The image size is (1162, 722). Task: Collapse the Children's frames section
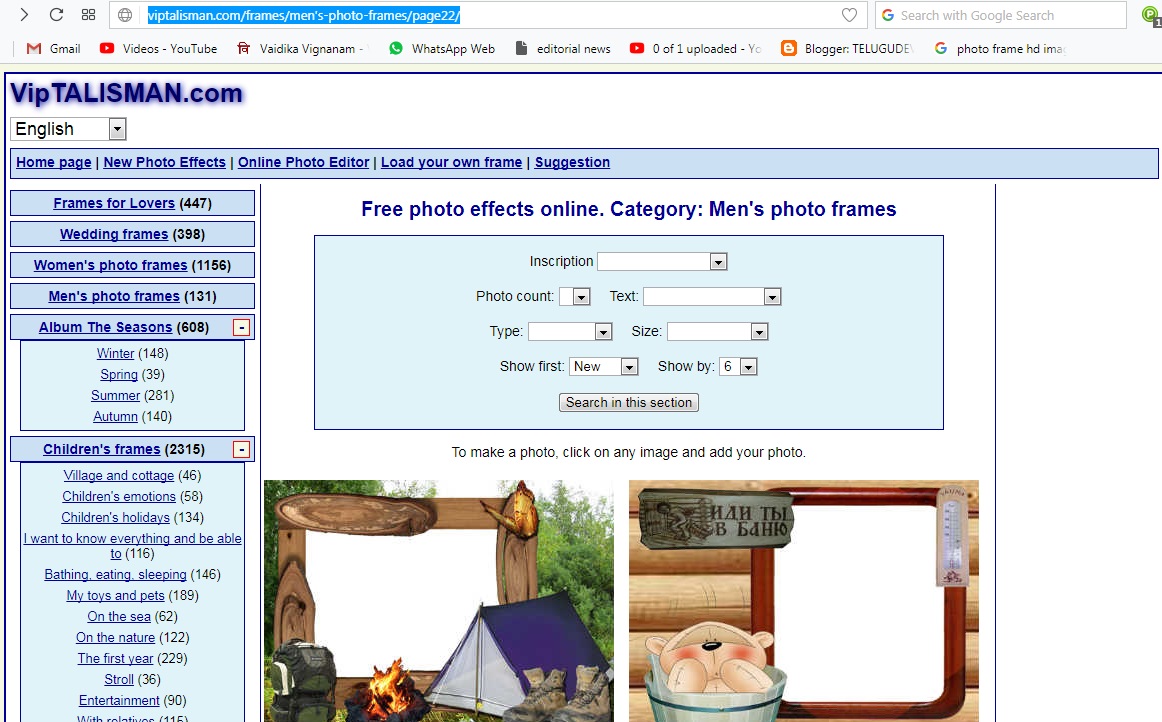pos(241,449)
